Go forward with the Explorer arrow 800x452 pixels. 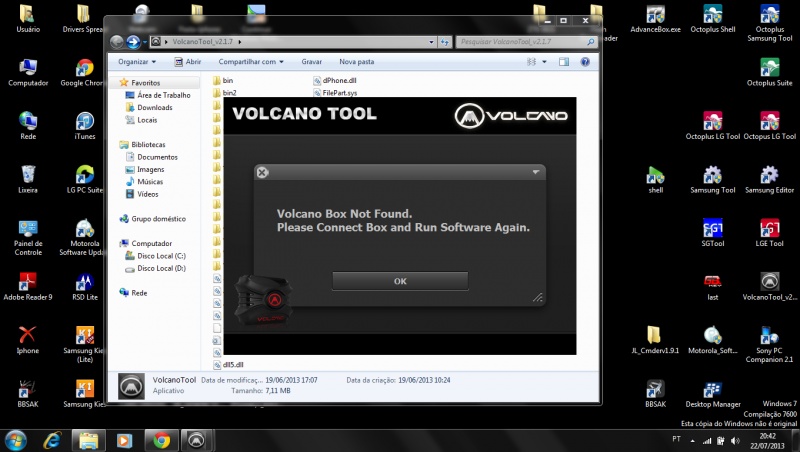[x=133, y=42]
